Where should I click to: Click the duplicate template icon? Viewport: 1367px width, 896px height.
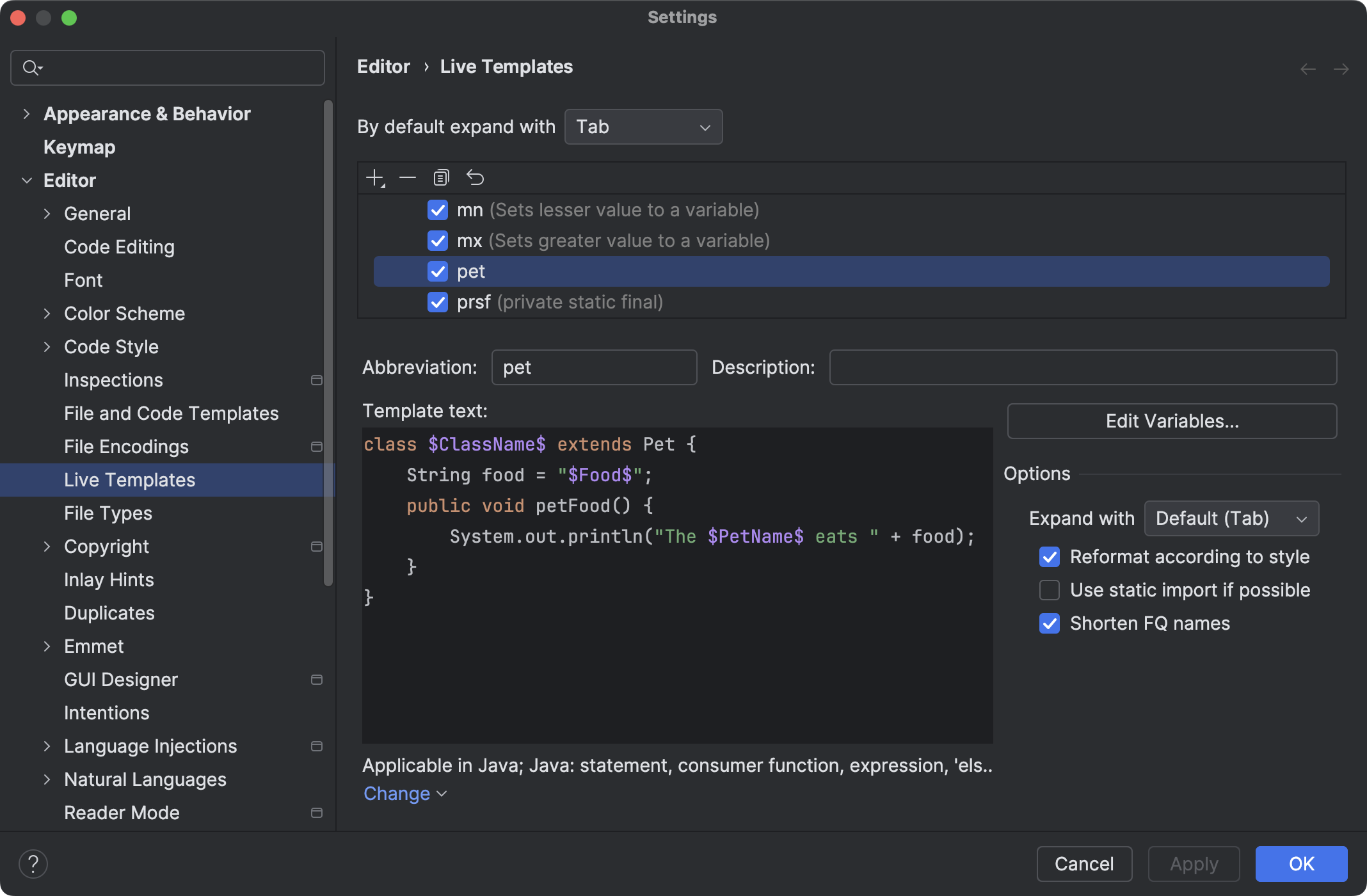[441, 177]
